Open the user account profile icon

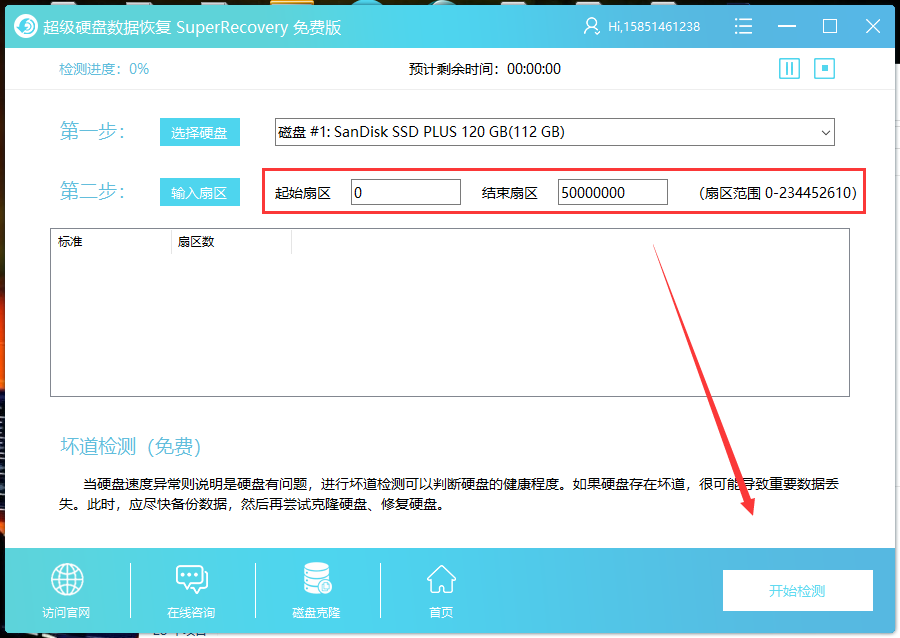click(x=591, y=26)
